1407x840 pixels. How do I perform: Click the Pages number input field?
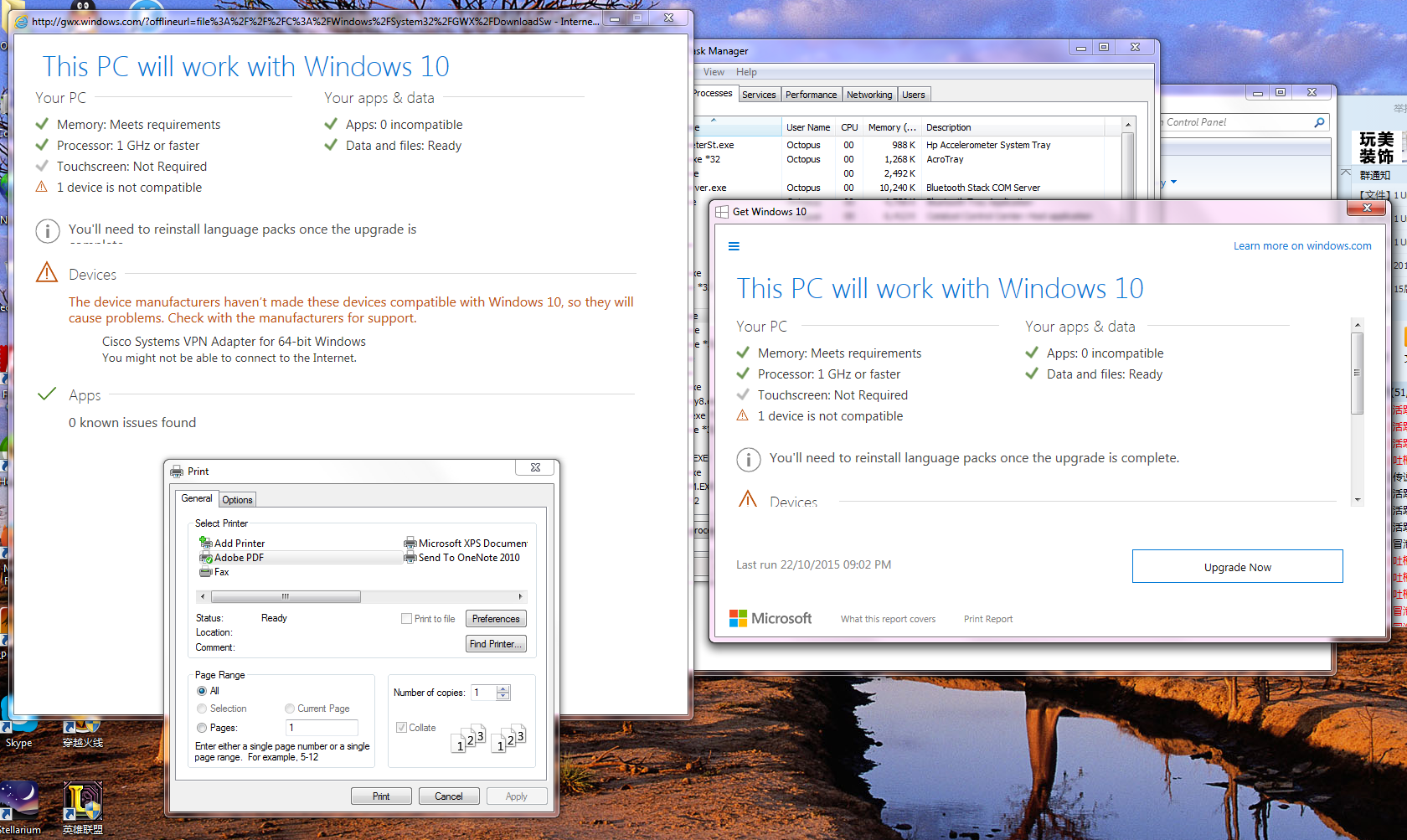click(x=322, y=728)
